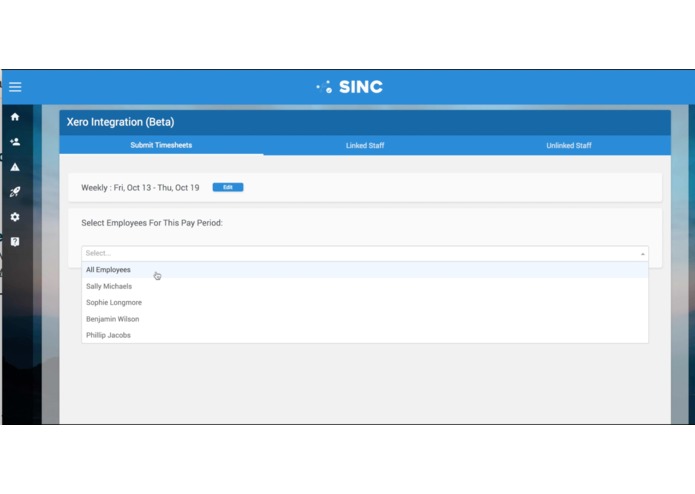This screenshot has height=494, width=695.
Task: Open the add staff sidebar icon
Action: tap(15, 142)
